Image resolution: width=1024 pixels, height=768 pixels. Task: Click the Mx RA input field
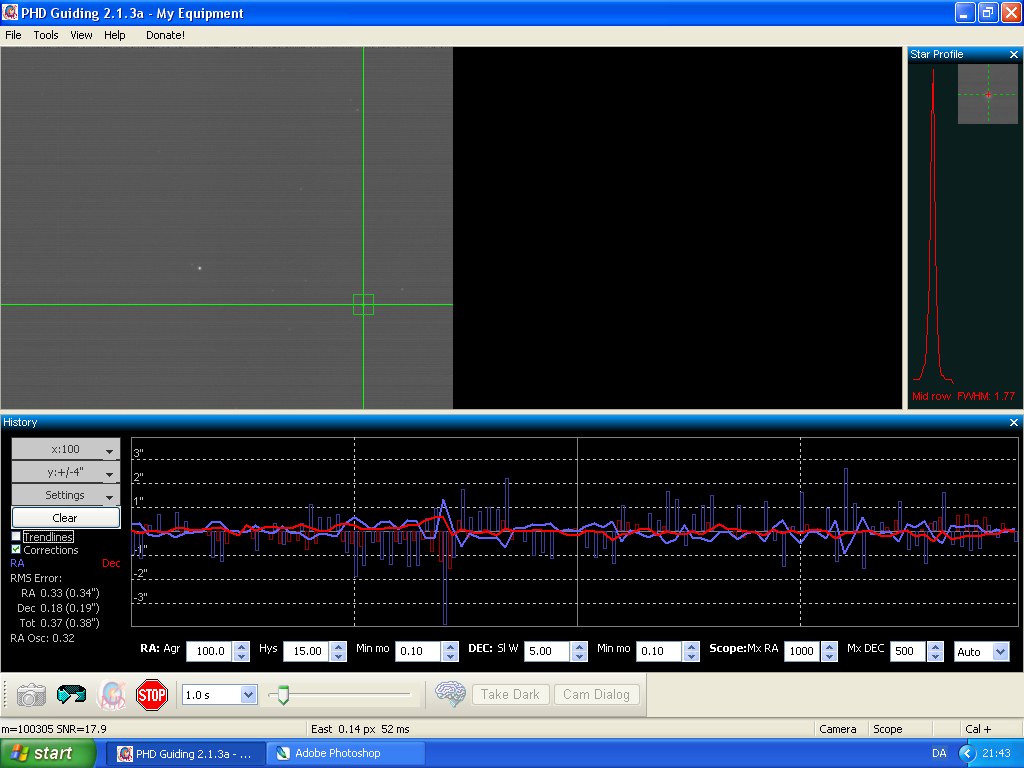point(803,651)
